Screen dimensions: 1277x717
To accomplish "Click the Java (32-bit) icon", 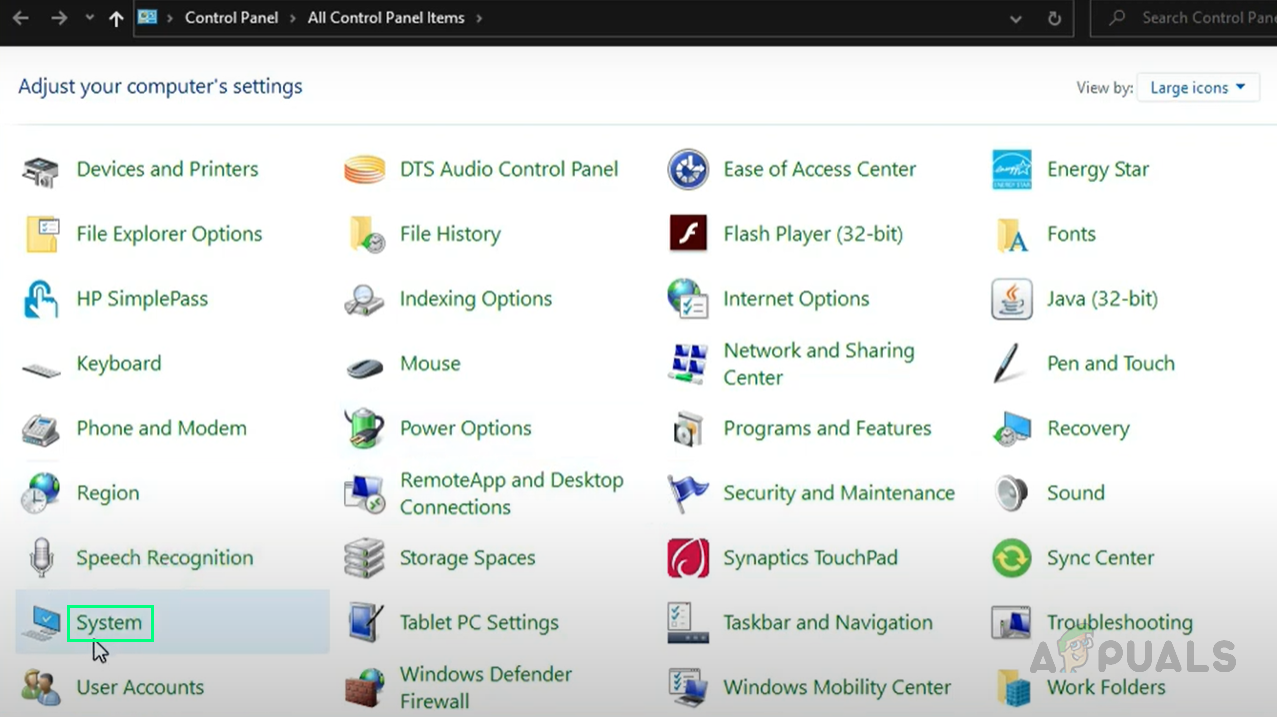I will coord(1012,300).
